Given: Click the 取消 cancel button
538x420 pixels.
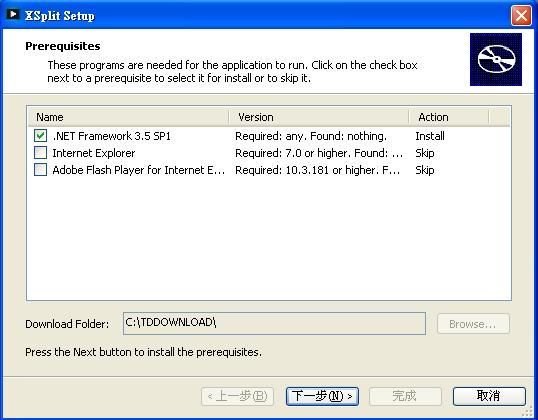Looking at the screenshot, I should tap(489, 396).
